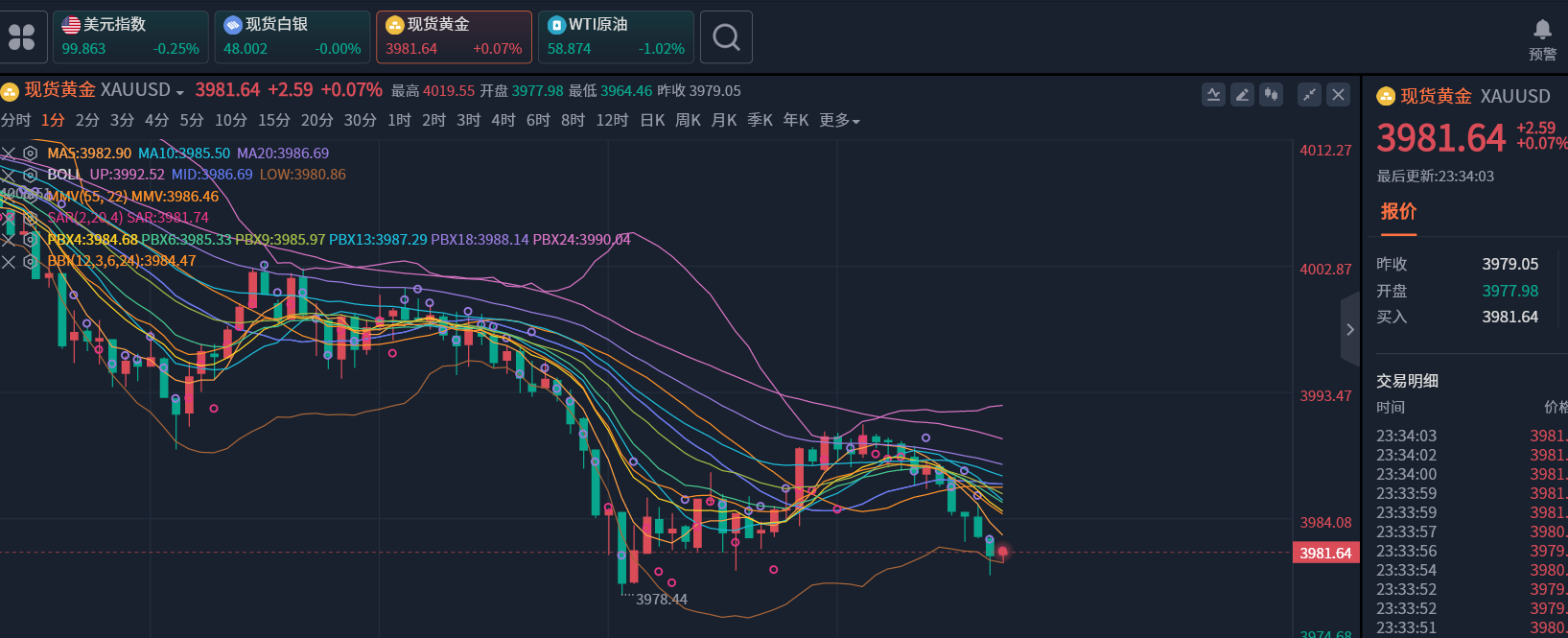The image size is (1568, 638).
Task: Switch to the 15分 timeframe
Action: click(273, 121)
